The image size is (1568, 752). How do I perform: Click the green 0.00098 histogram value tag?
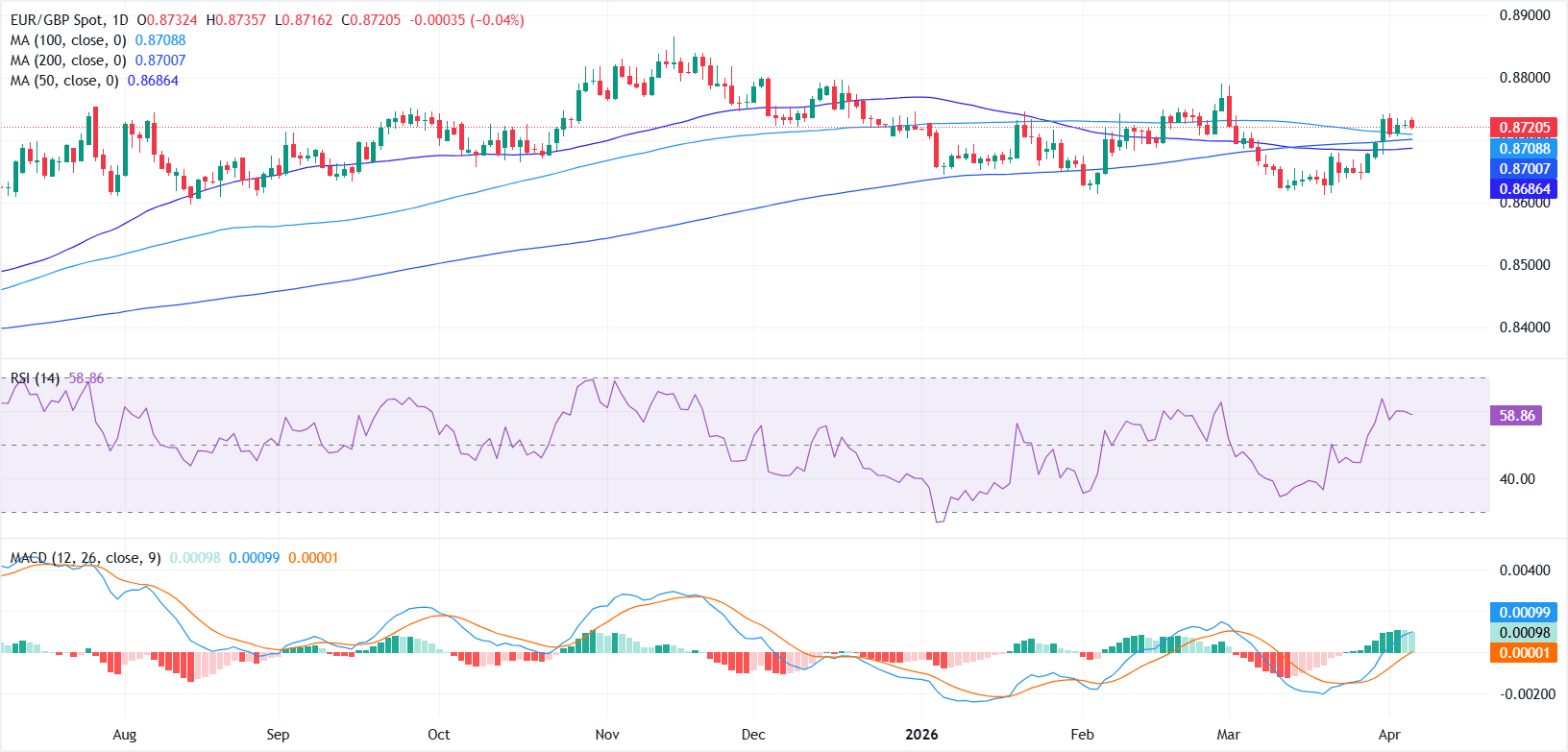pos(1525,633)
